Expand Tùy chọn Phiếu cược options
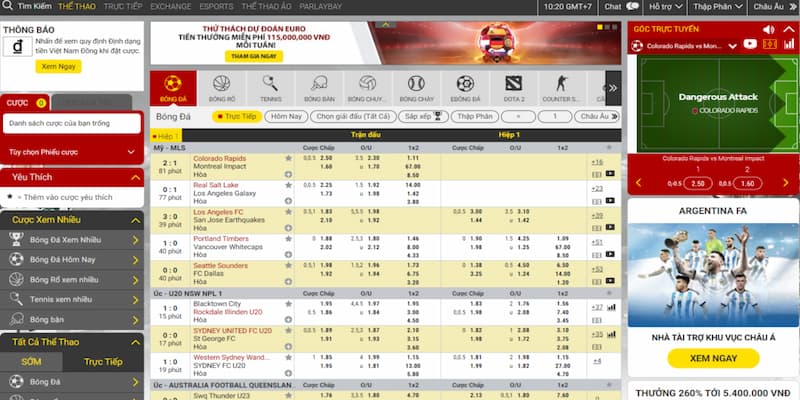The image size is (800, 400). tap(71, 152)
